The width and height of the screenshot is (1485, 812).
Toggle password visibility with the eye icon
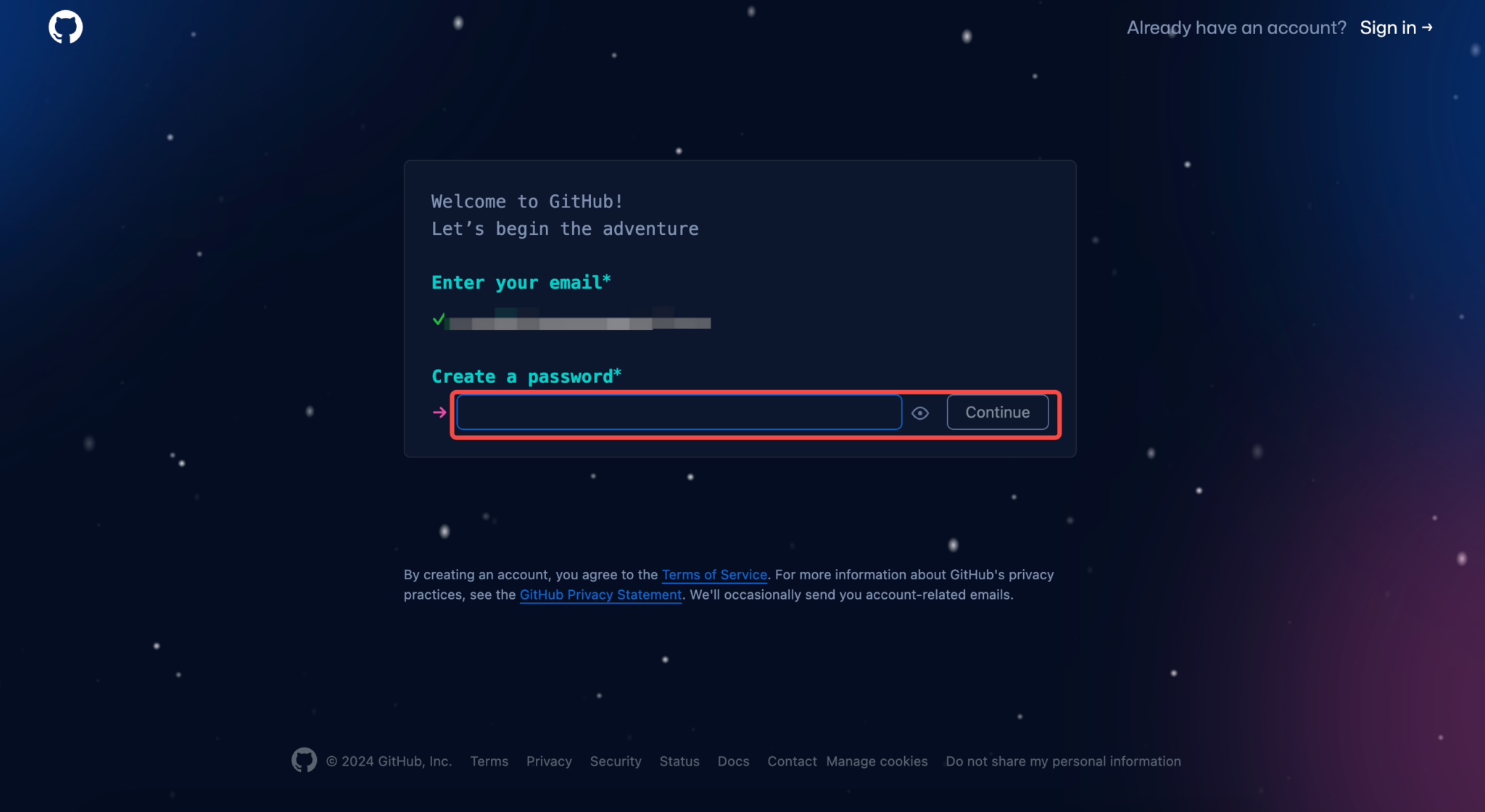click(x=920, y=413)
